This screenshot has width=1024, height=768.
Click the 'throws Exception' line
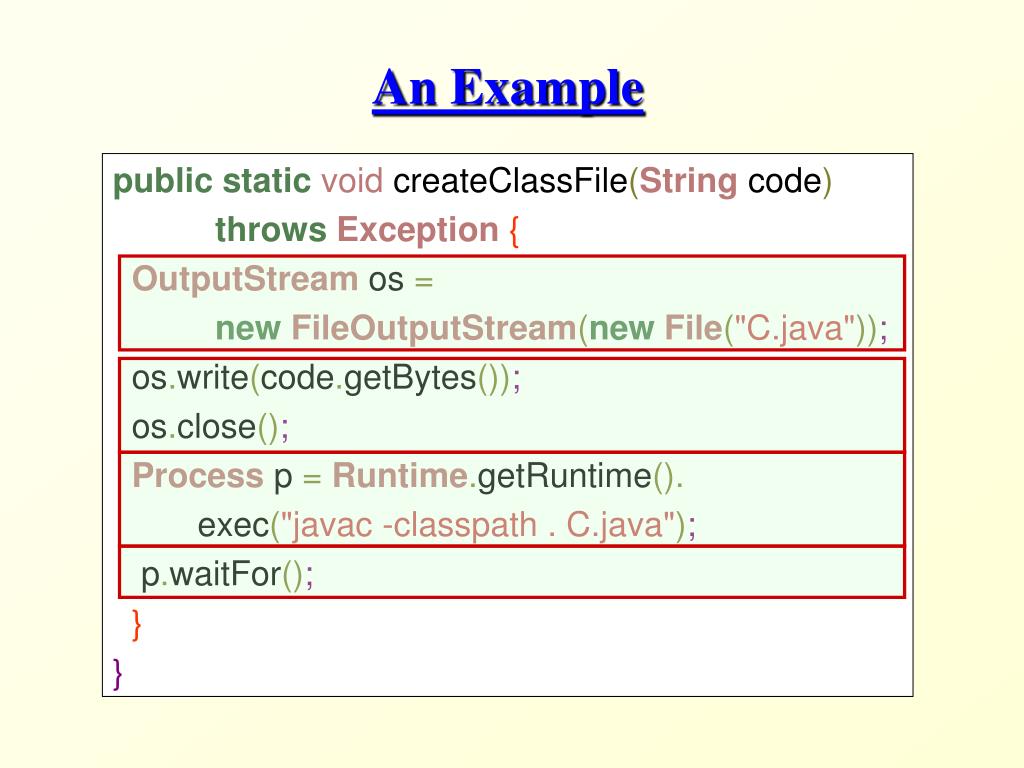click(x=367, y=231)
